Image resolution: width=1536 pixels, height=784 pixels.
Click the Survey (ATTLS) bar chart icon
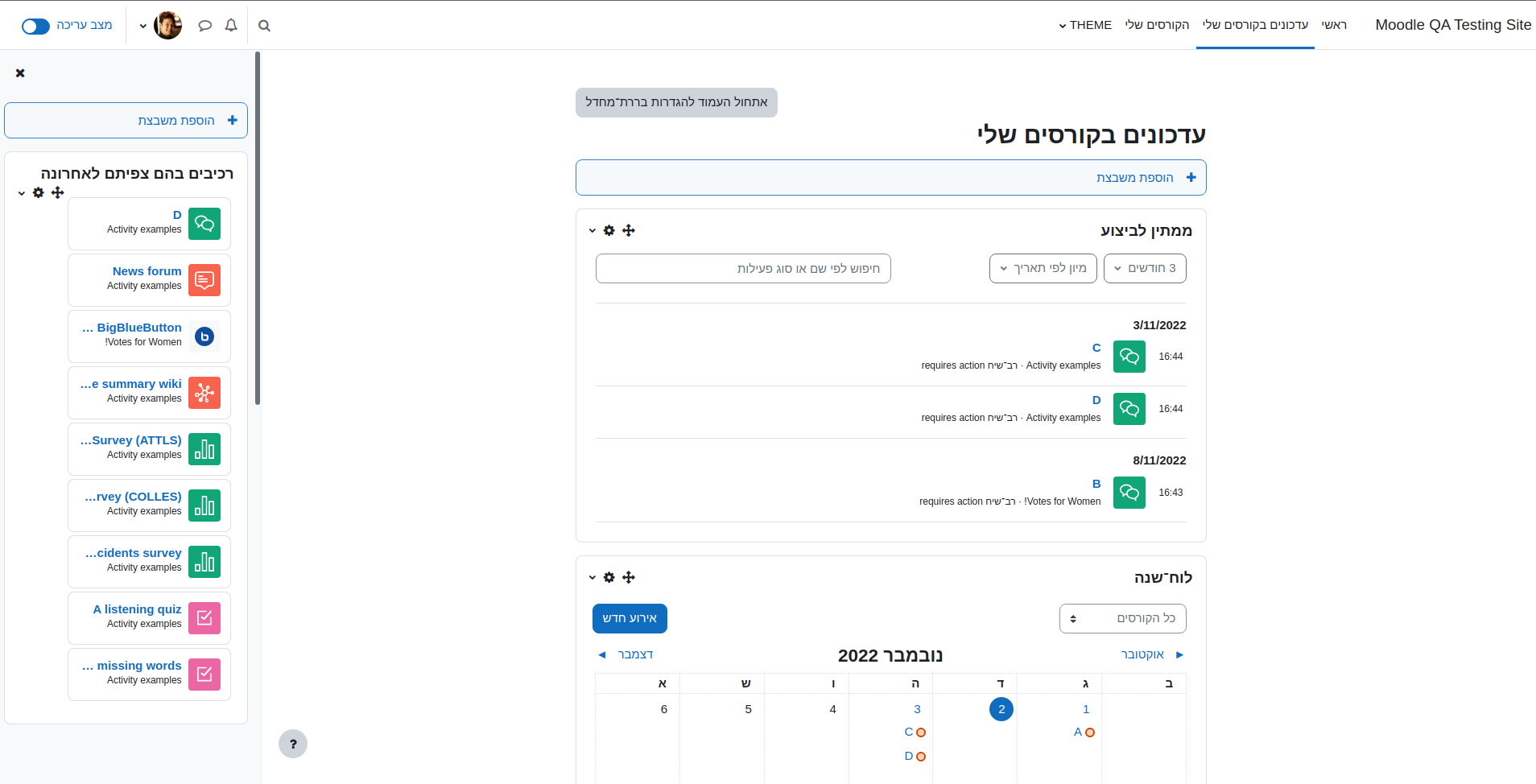pyautogui.click(x=204, y=449)
